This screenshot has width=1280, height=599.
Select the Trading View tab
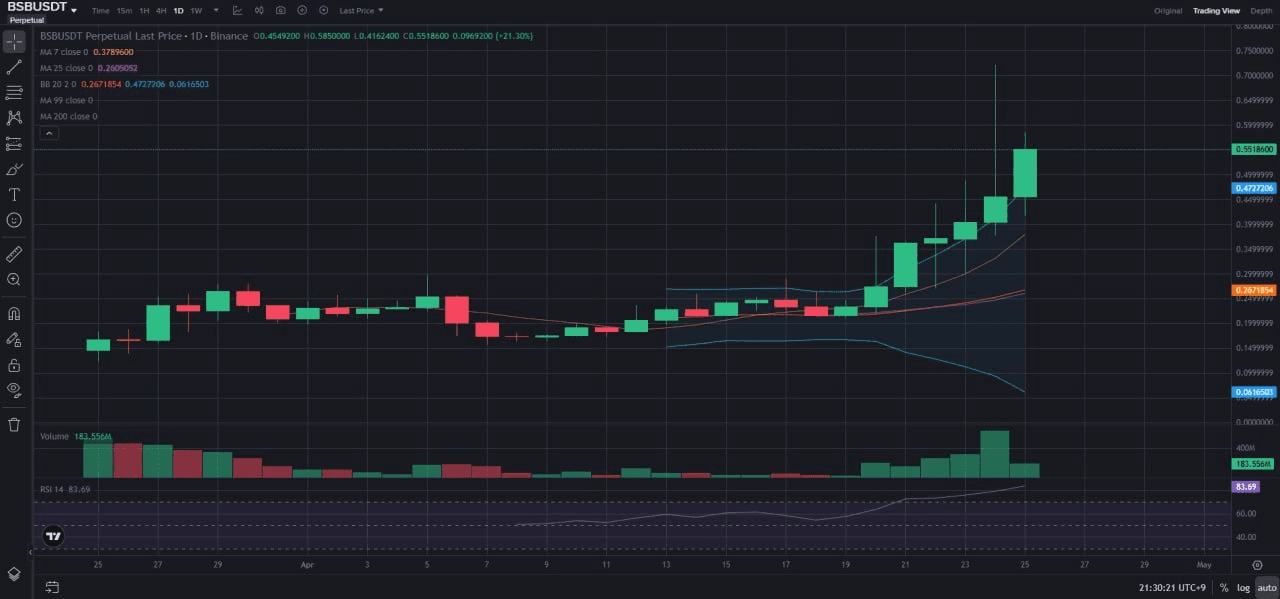[x=1214, y=10]
